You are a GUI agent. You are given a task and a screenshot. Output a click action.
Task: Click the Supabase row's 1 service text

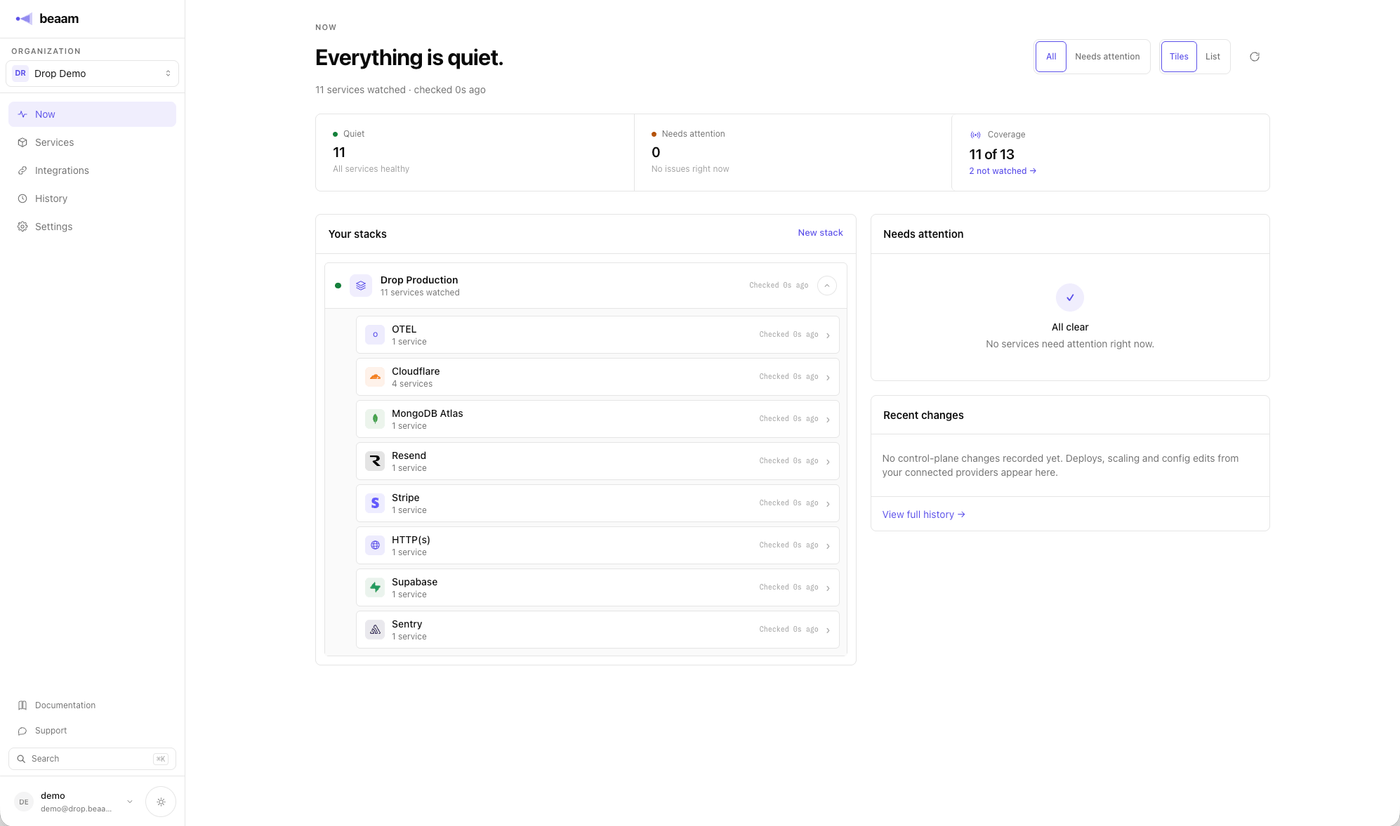click(x=409, y=594)
